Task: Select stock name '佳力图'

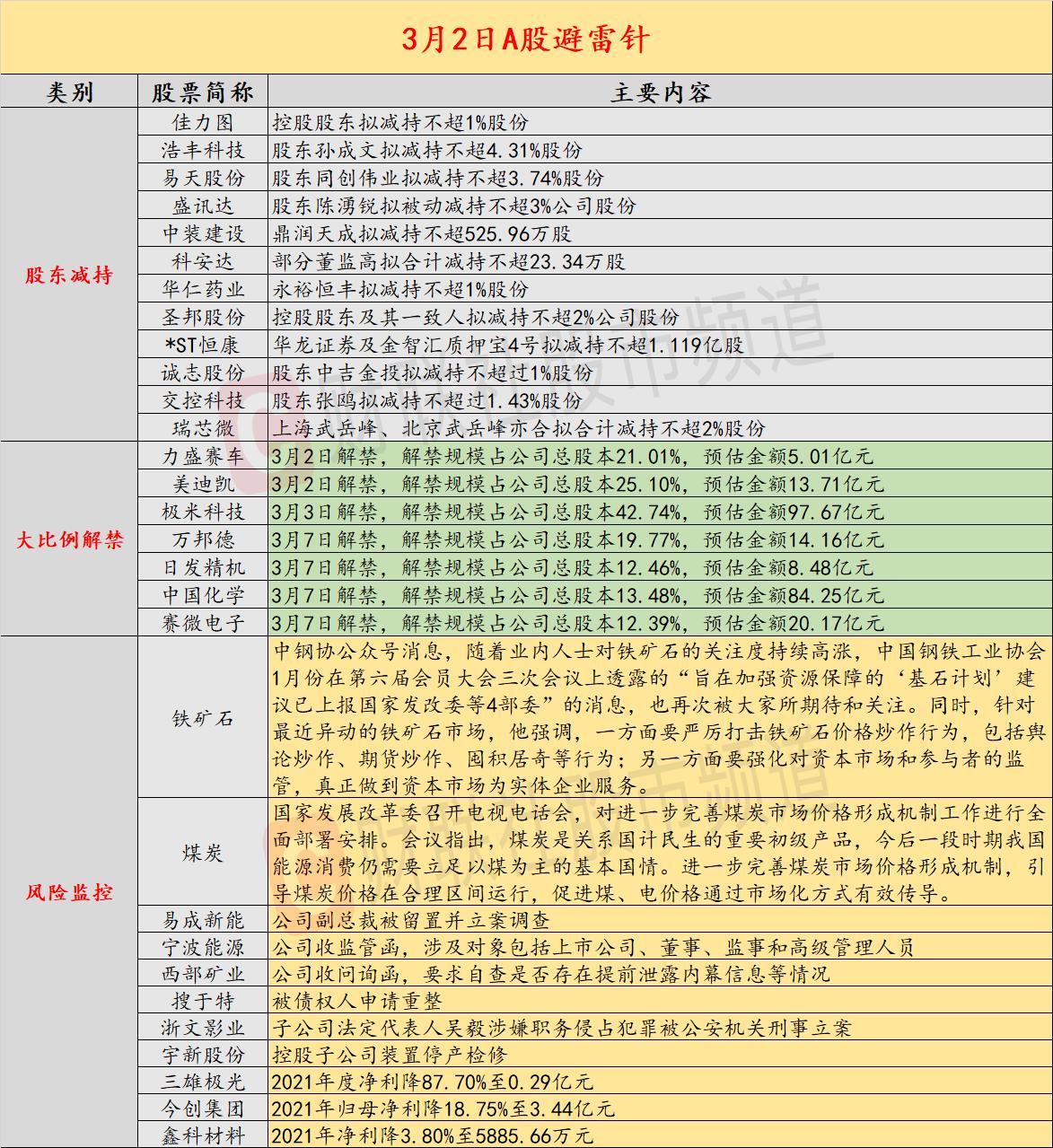Action: click(x=203, y=122)
